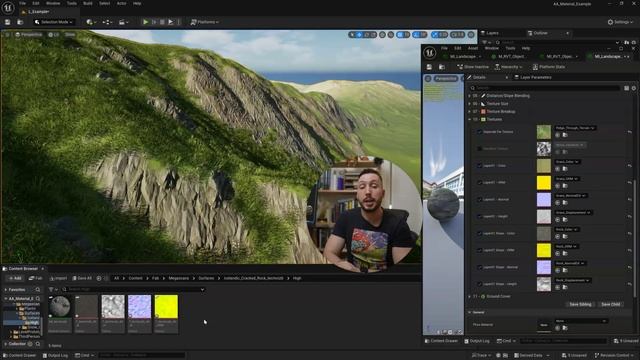Open the Grass_Color texture dropdown
Image resolution: width=640 pixels, height=360 pixels.
pyautogui.click(x=567, y=162)
